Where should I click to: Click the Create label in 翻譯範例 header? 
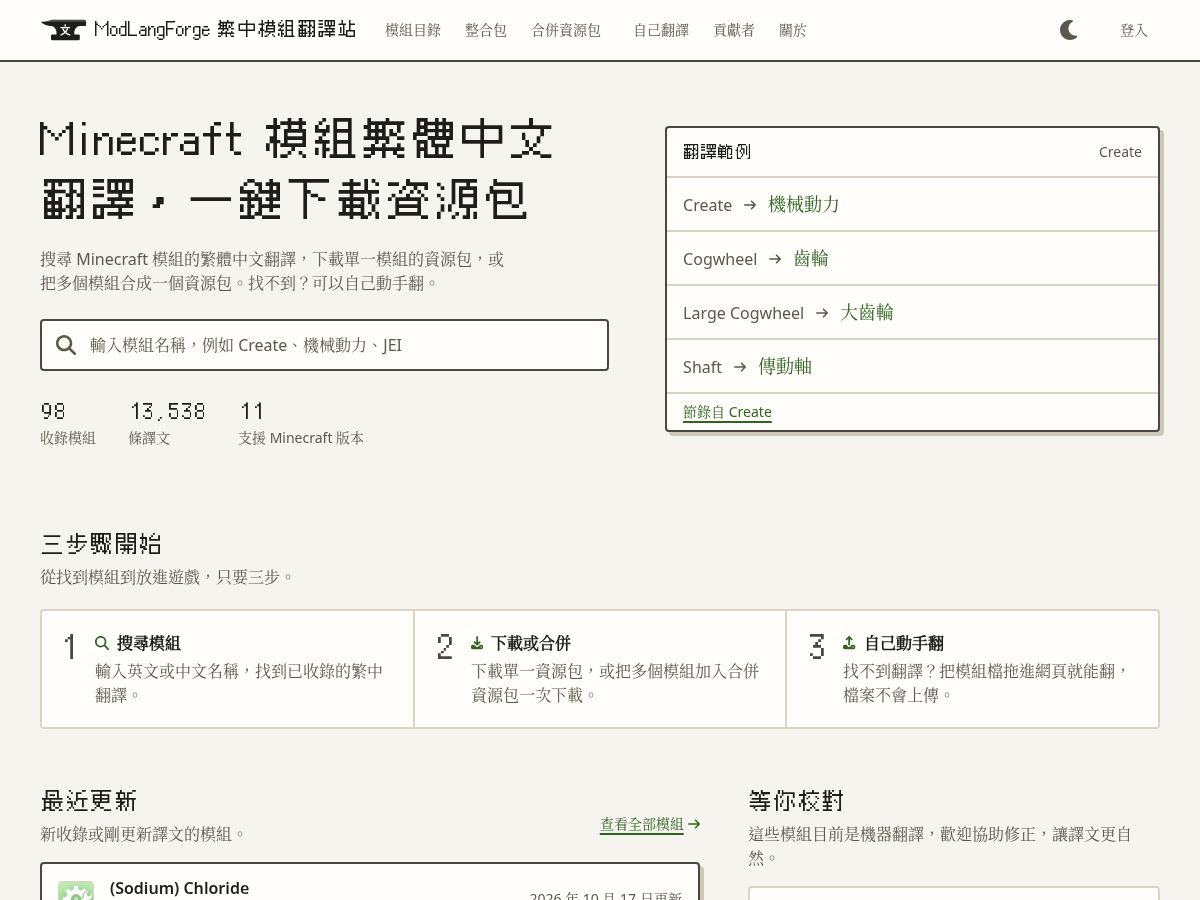point(1120,152)
